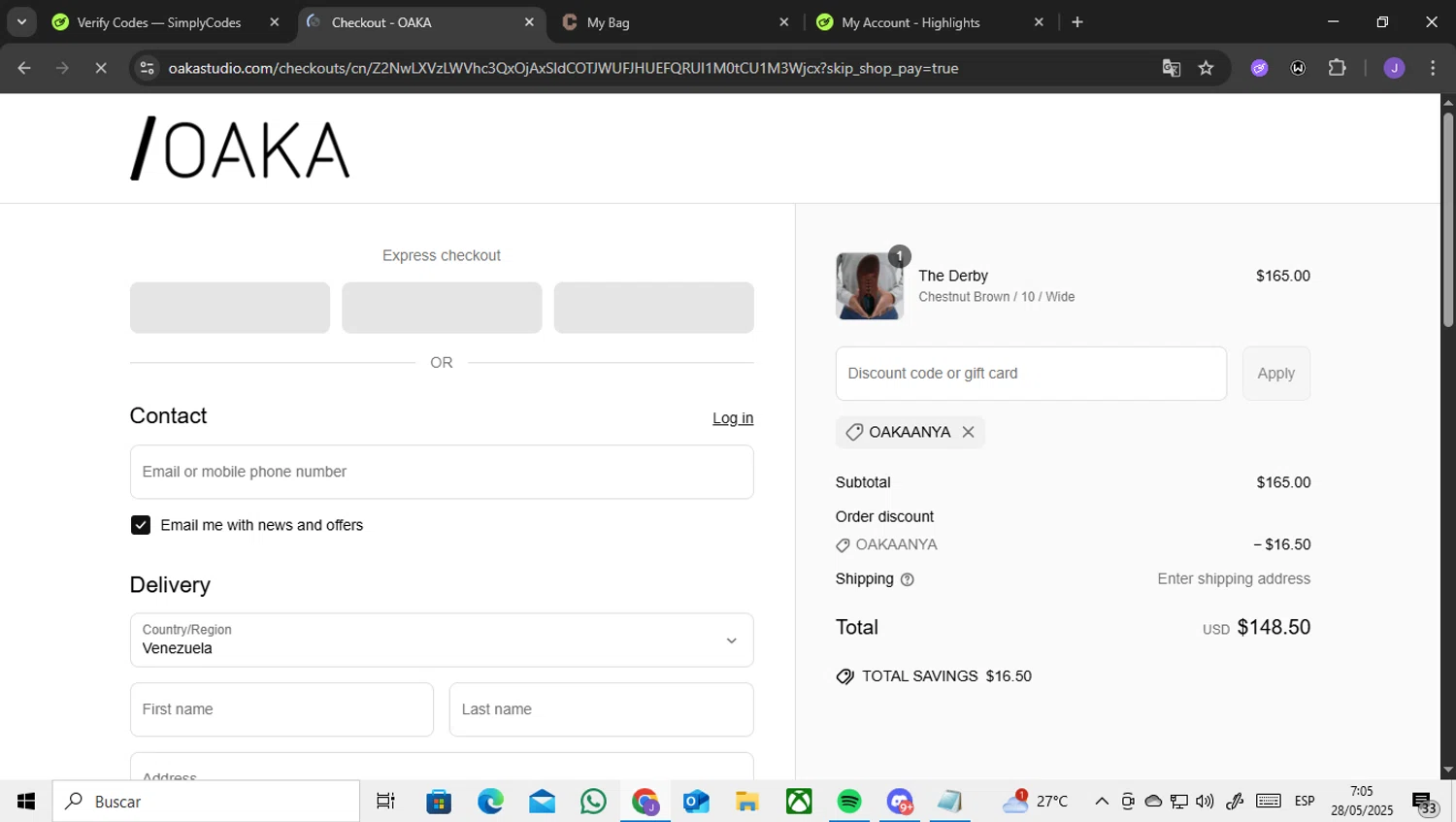Open the Chrome profile avatar
Viewport: 1456px width, 822px height.
[1394, 68]
